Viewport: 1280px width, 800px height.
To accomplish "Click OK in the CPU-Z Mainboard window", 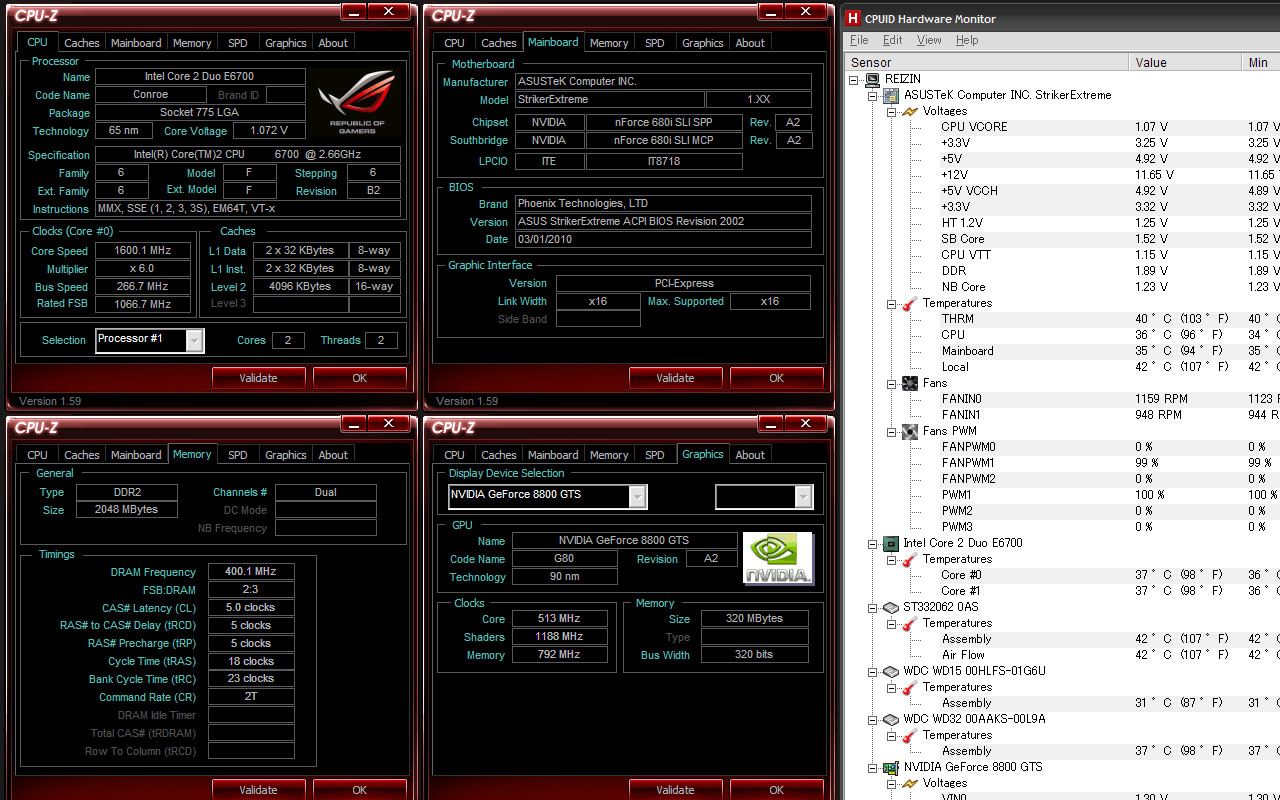I will click(776, 378).
